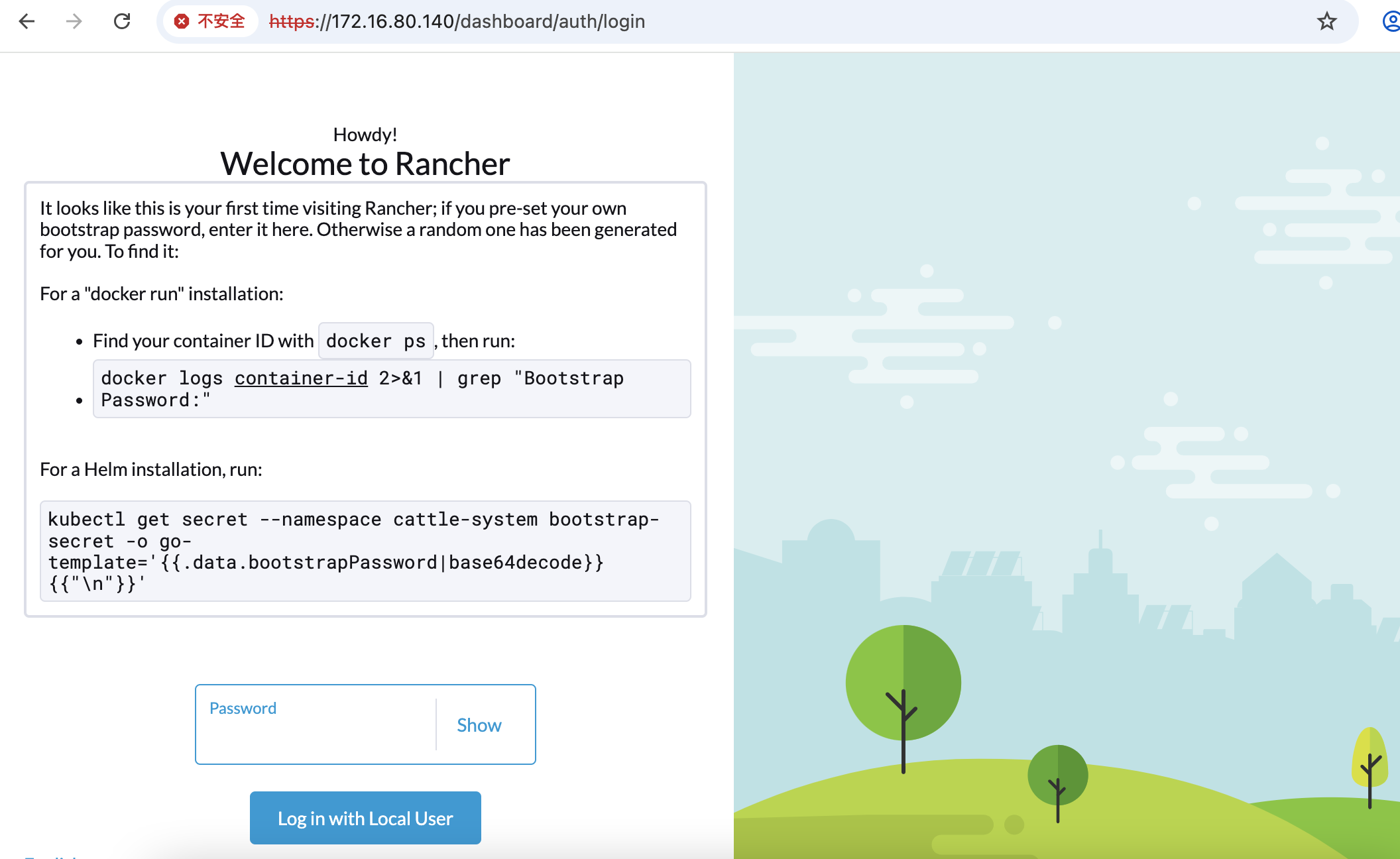
Task: Go back with the browser back arrow
Action: click(27, 21)
